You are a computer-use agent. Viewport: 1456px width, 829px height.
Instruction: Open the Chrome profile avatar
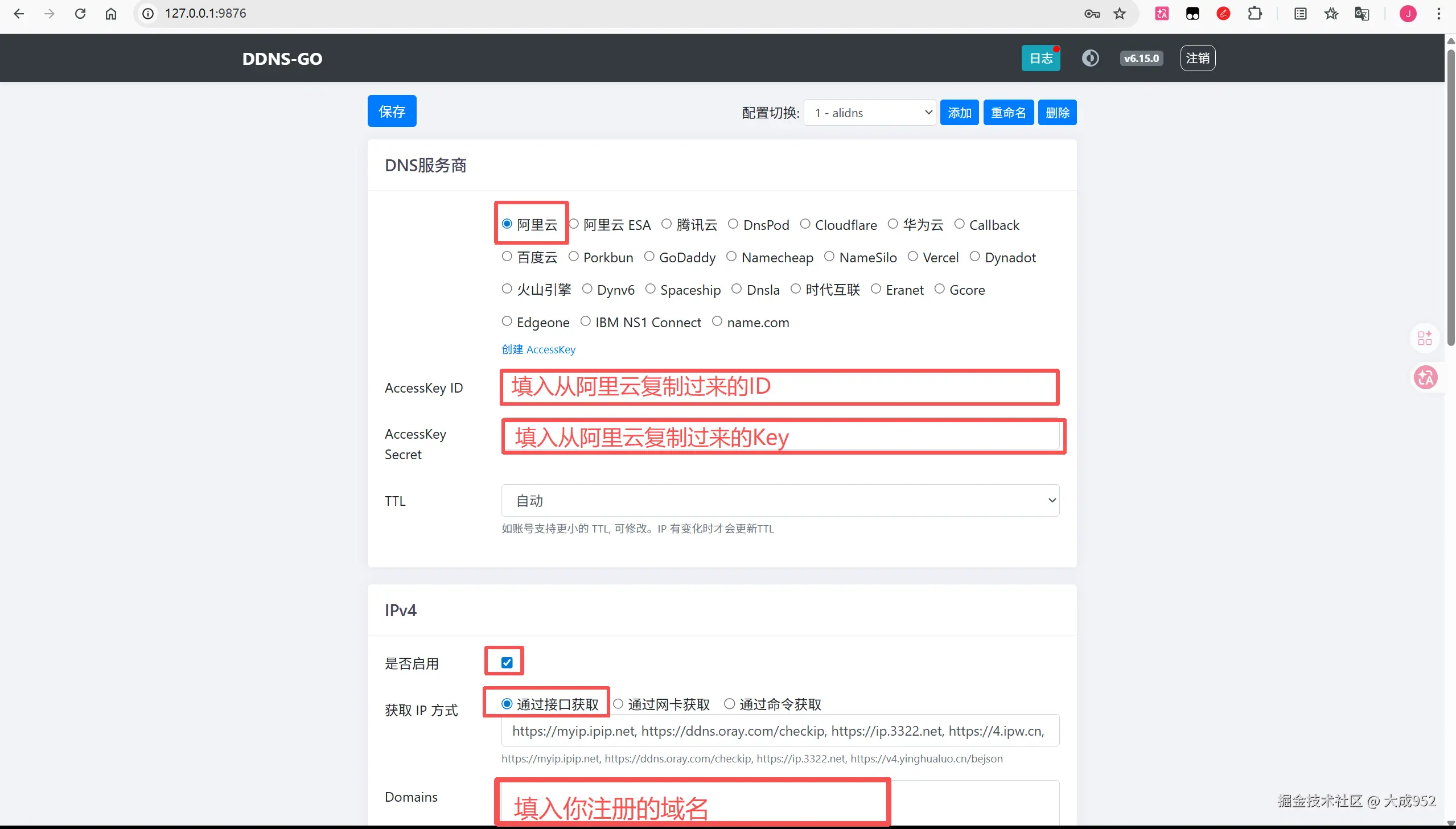click(x=1408, y=13)
